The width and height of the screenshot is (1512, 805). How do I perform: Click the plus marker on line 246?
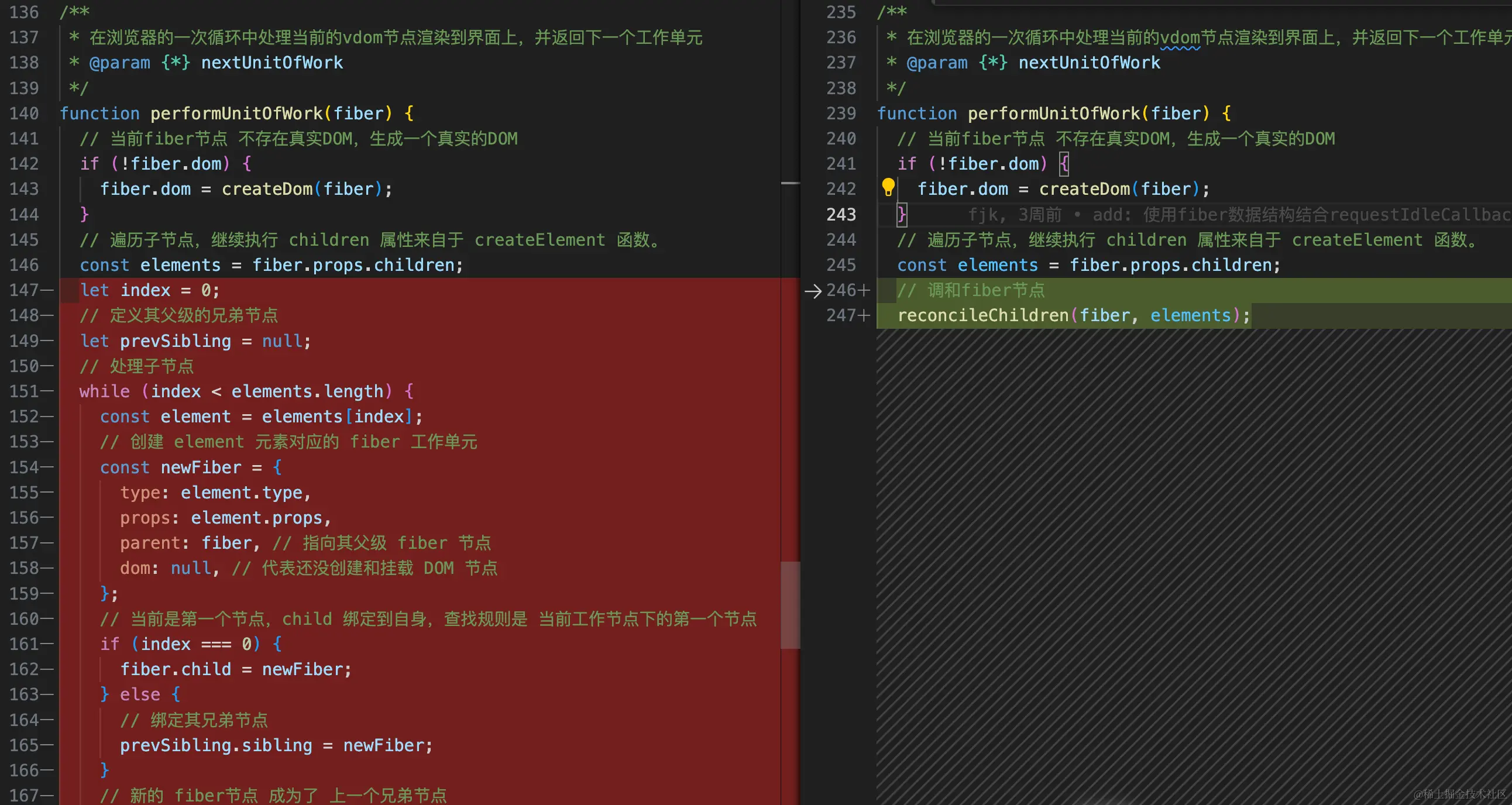click(864, 290)
